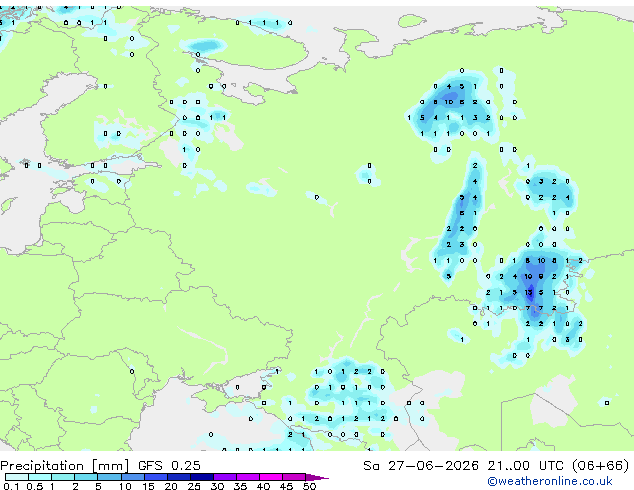Viewport: 634px width, 490px height.
Task: Click the 'Precipitation [mm]' title text
Action: point(65,466)
